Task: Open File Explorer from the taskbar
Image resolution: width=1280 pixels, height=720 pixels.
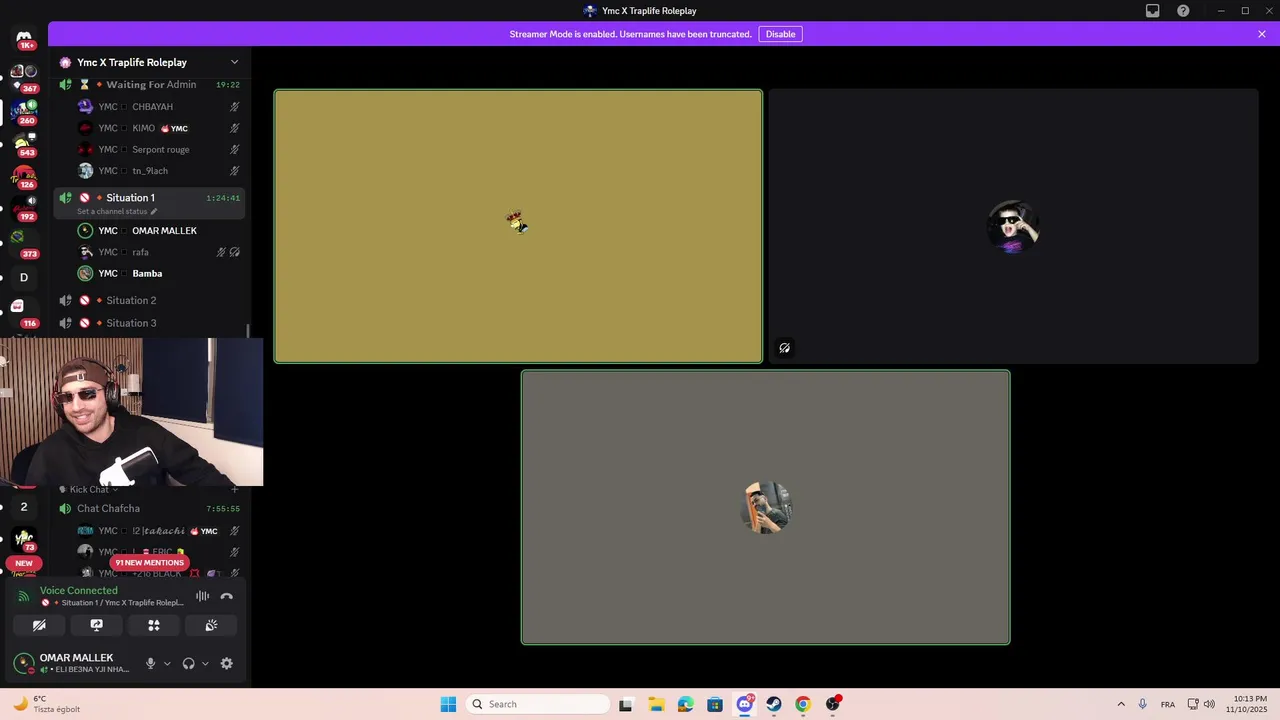Action: (656, 704)
